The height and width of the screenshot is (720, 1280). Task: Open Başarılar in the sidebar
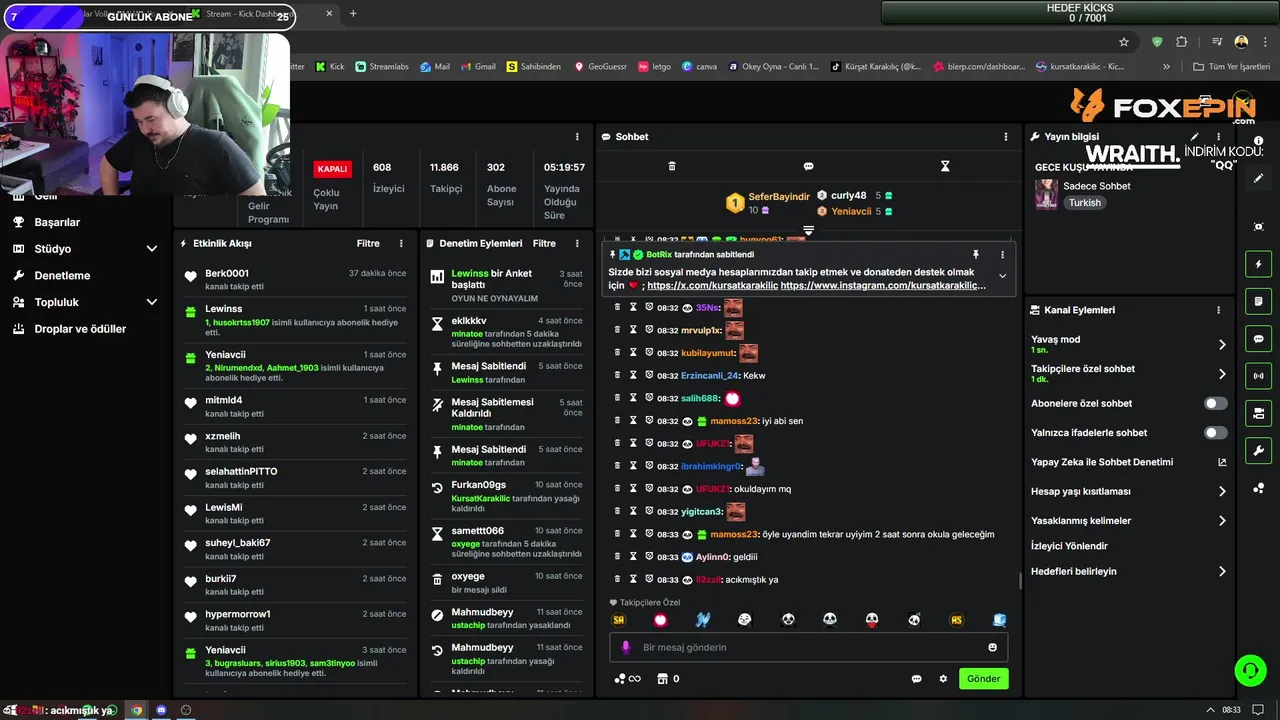click(x=57, y=222)
